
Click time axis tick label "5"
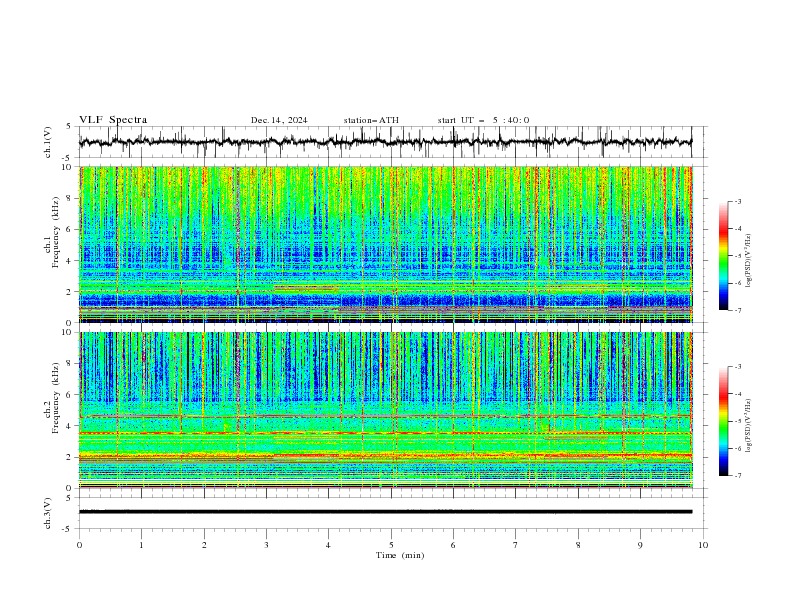pos(391,545)
